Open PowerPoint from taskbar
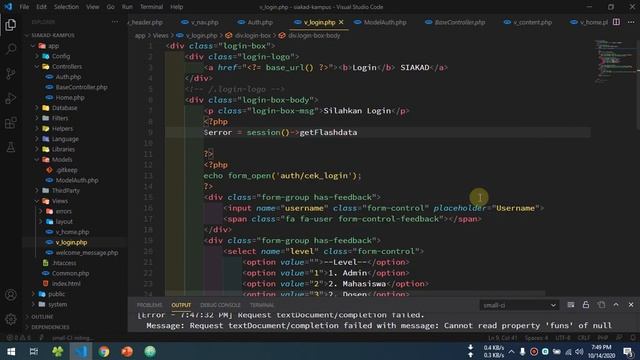 pos(127,351)
